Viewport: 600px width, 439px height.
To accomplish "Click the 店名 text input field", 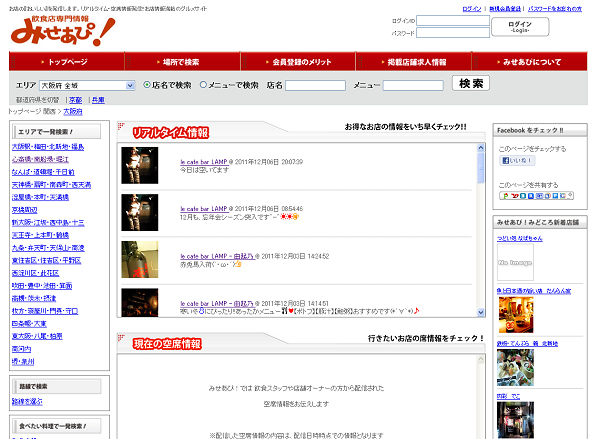I will (317, 85).
